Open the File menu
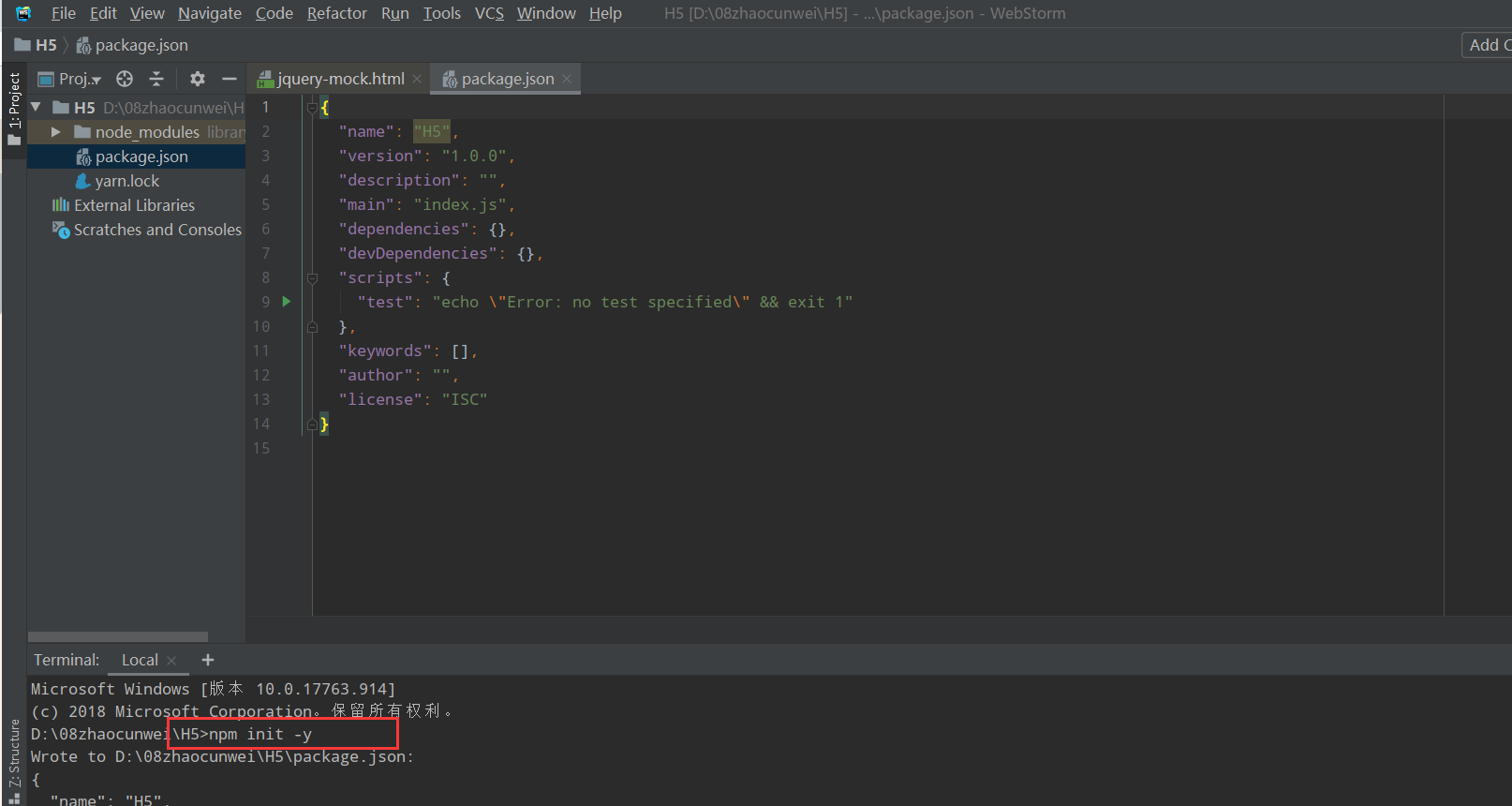 [63, 13]
